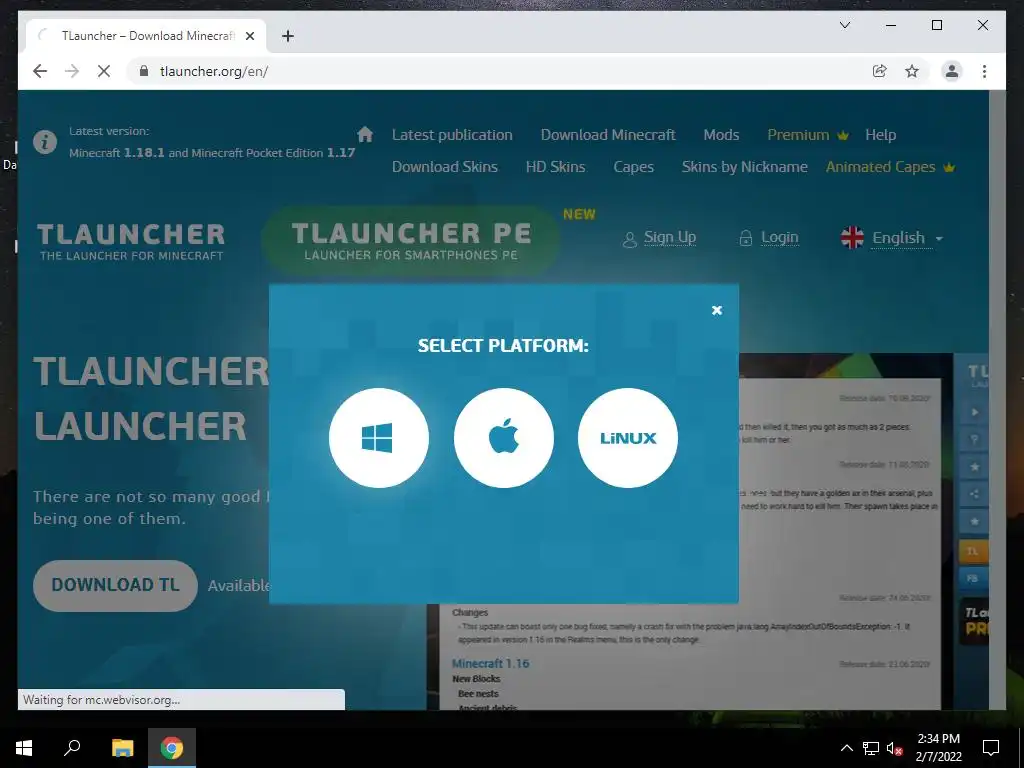Viewport: 1024px width, 768px height.
Task: Open the Latest publication menu item
Action: tap(452, 135)
